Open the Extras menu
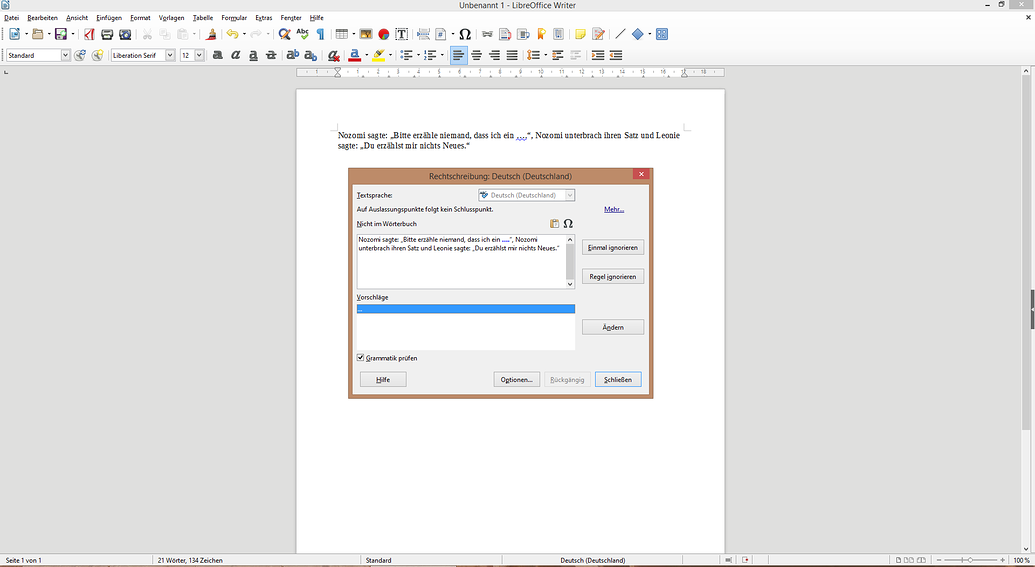 pyautogui.click(x=264, y=18)
